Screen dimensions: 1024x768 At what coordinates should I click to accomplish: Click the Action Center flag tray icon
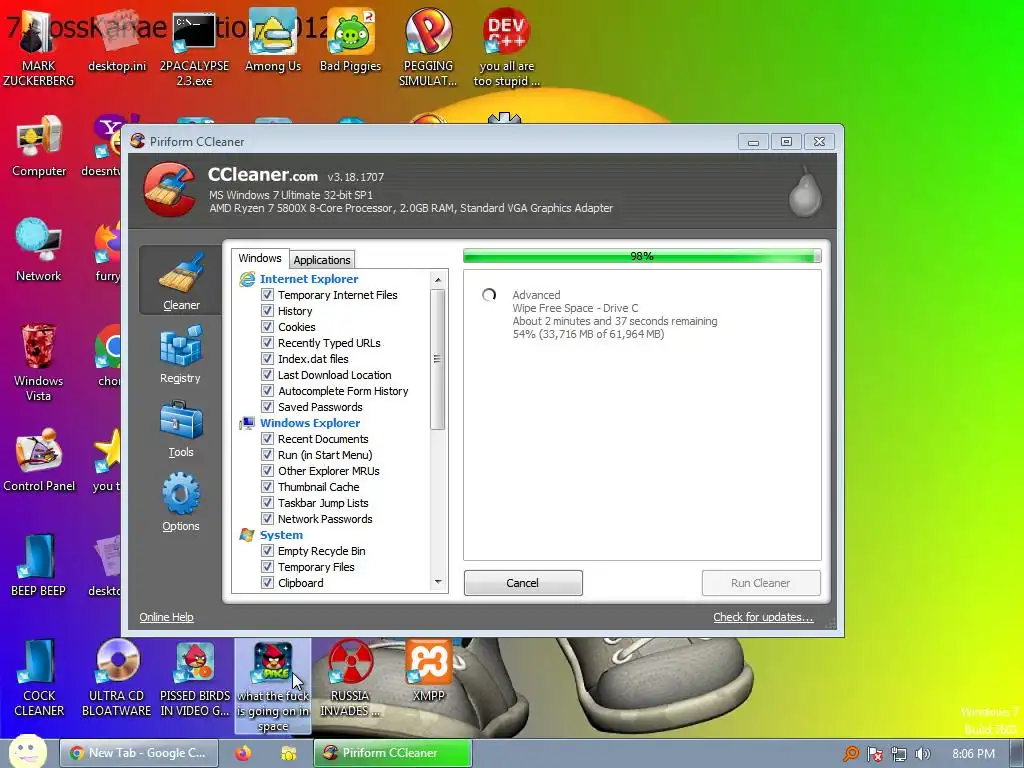coord(874,754)
